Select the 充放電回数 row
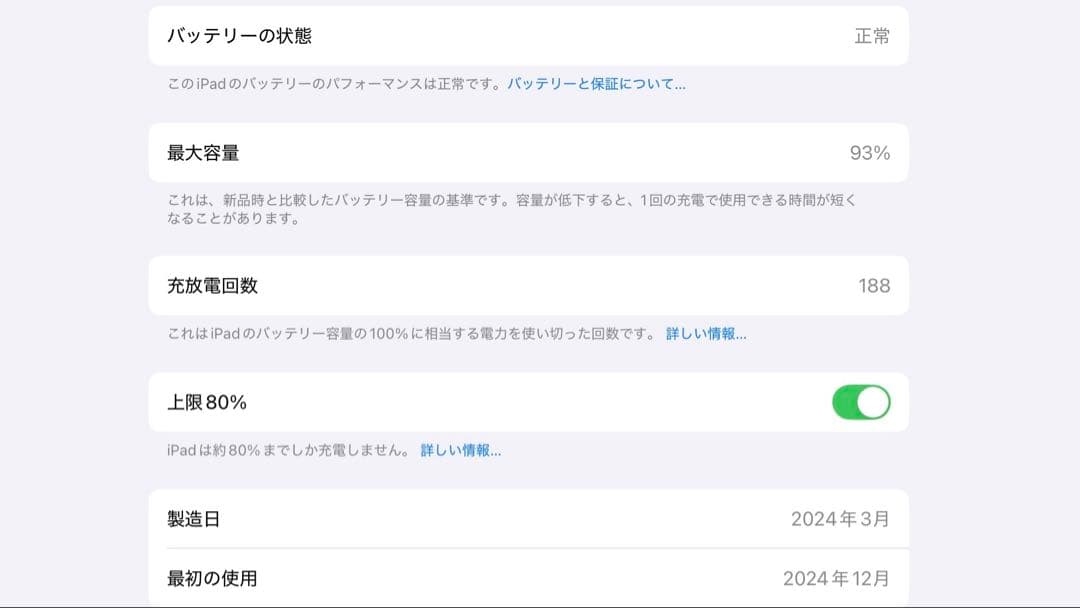 [530, 285]
